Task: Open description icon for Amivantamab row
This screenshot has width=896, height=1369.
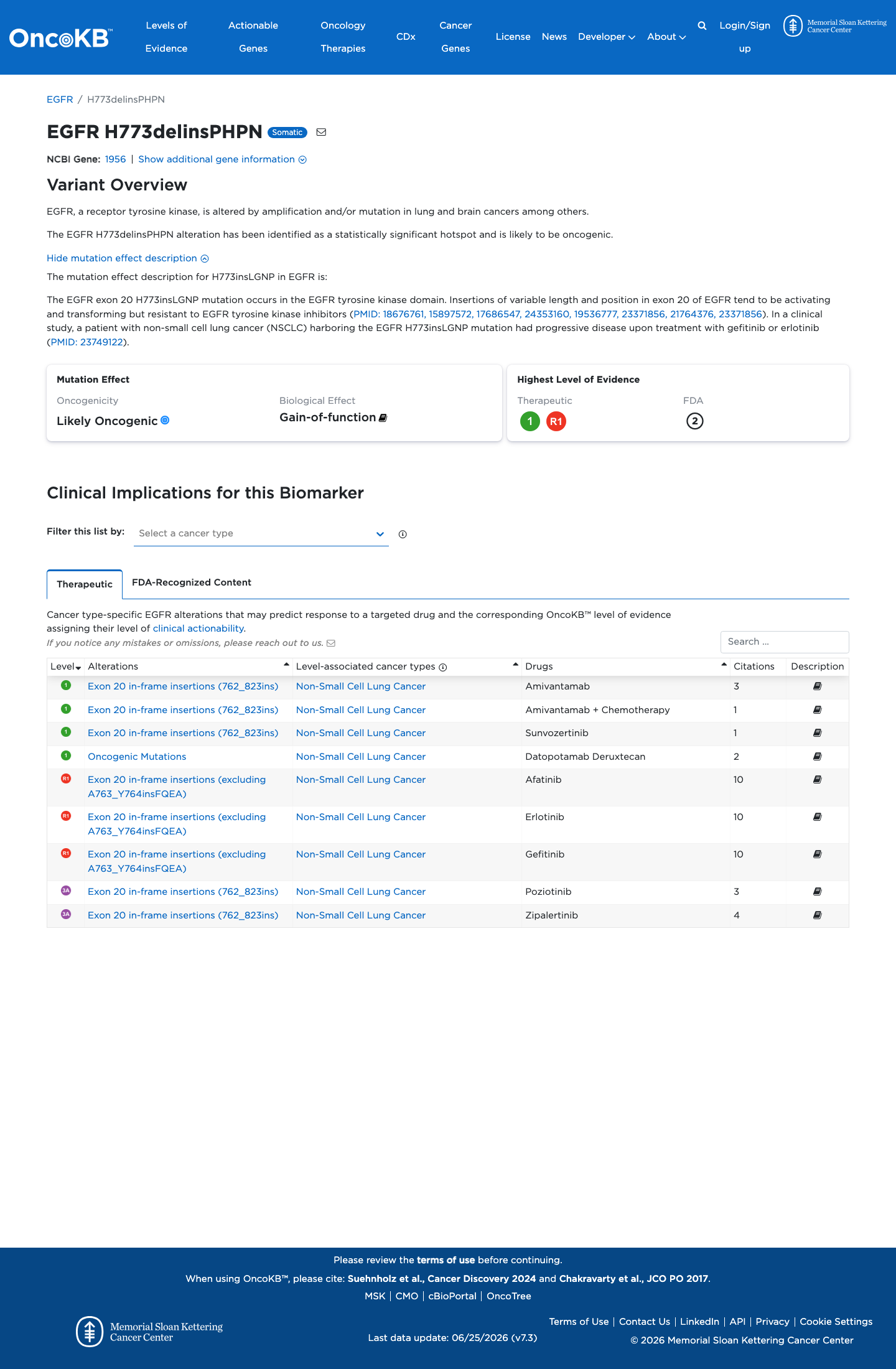Action: tap(818, 686)
